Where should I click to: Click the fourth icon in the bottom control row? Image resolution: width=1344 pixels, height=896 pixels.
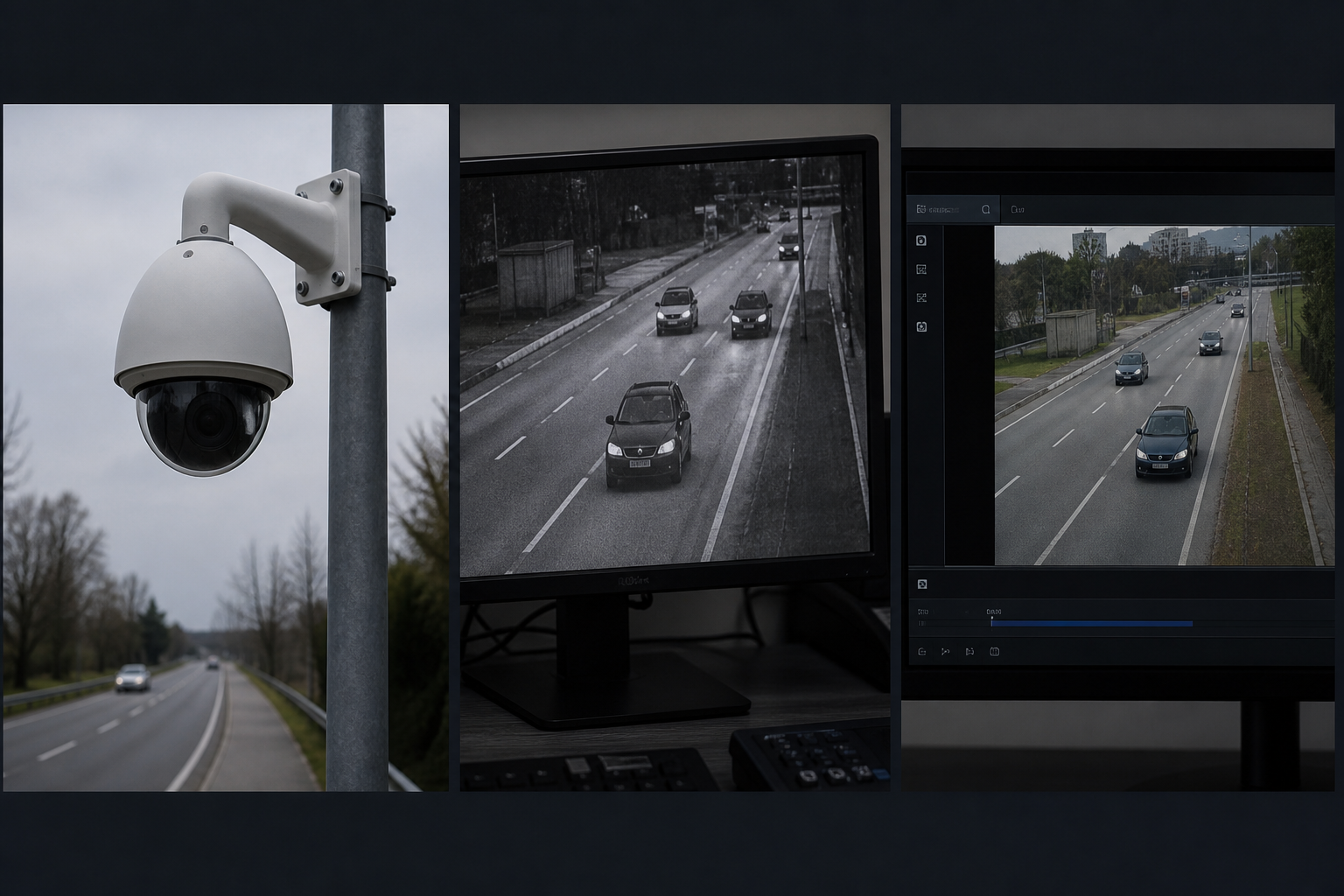(994, 652)
